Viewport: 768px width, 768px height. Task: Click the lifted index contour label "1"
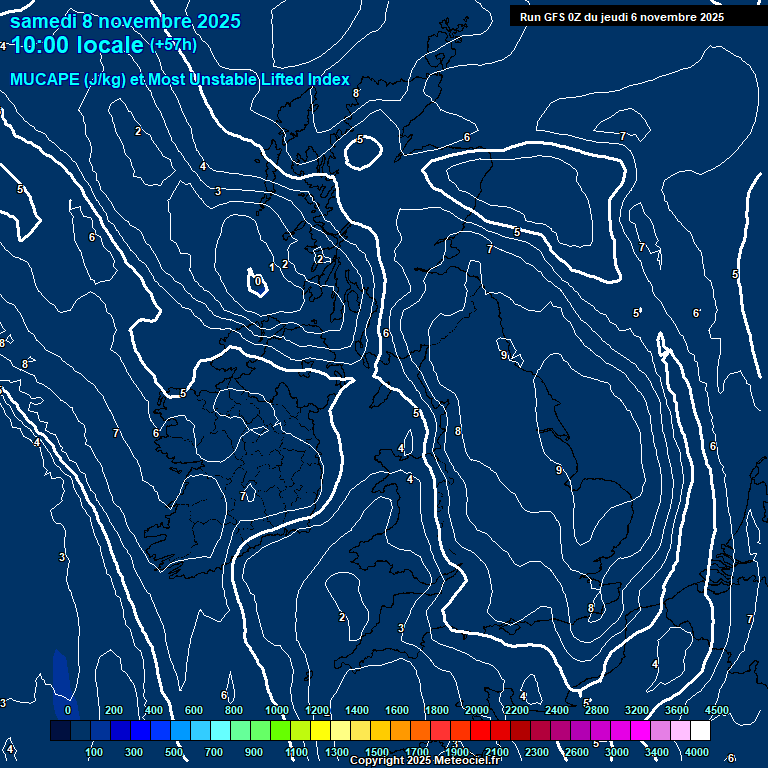272,267
